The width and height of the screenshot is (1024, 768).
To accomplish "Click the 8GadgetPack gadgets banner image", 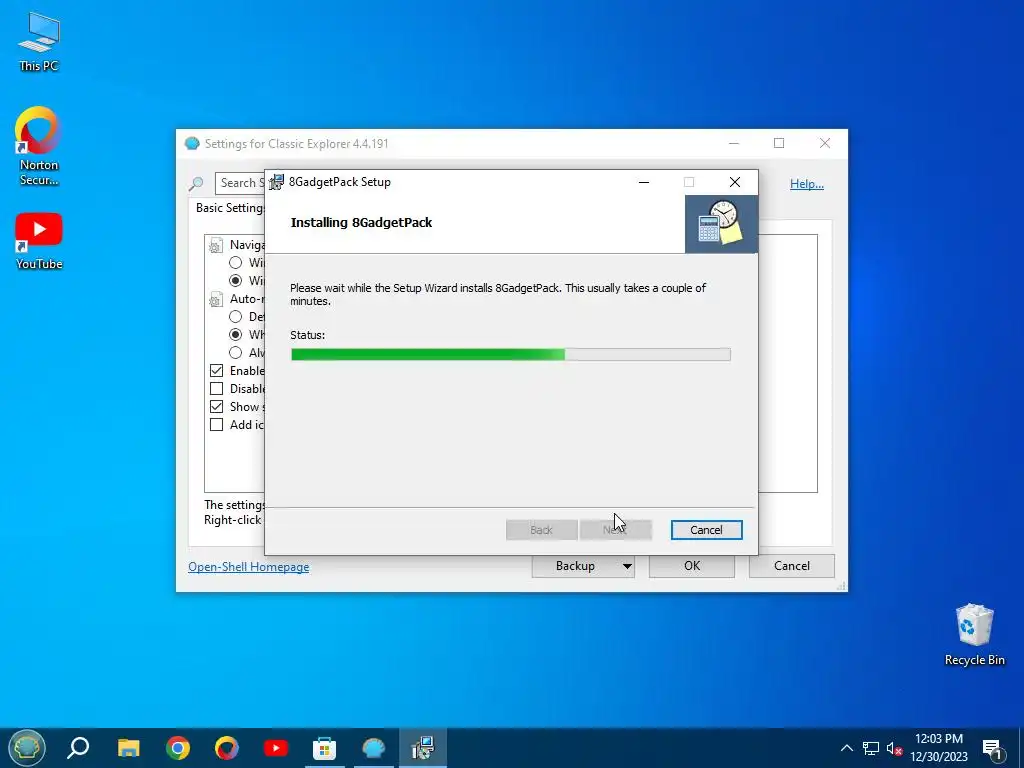I will click(721, 223).
